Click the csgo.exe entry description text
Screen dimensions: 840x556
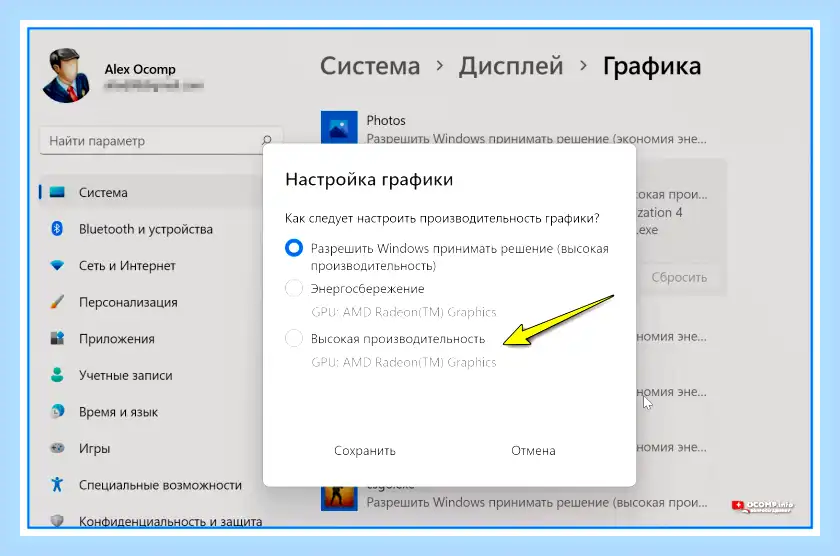tap(537, 502)
